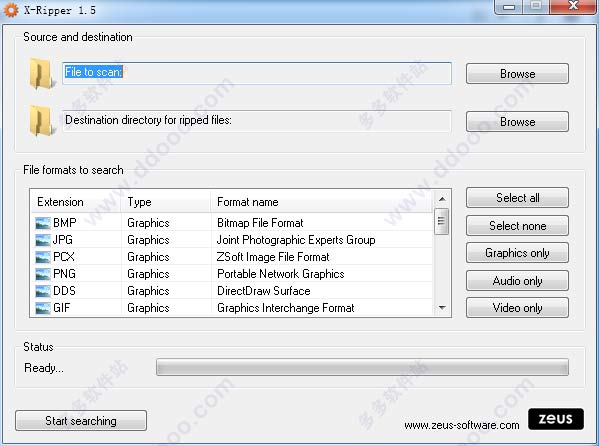599x446 pixels.
Task: Choose Graphics only formats
Action: (517, 253)
